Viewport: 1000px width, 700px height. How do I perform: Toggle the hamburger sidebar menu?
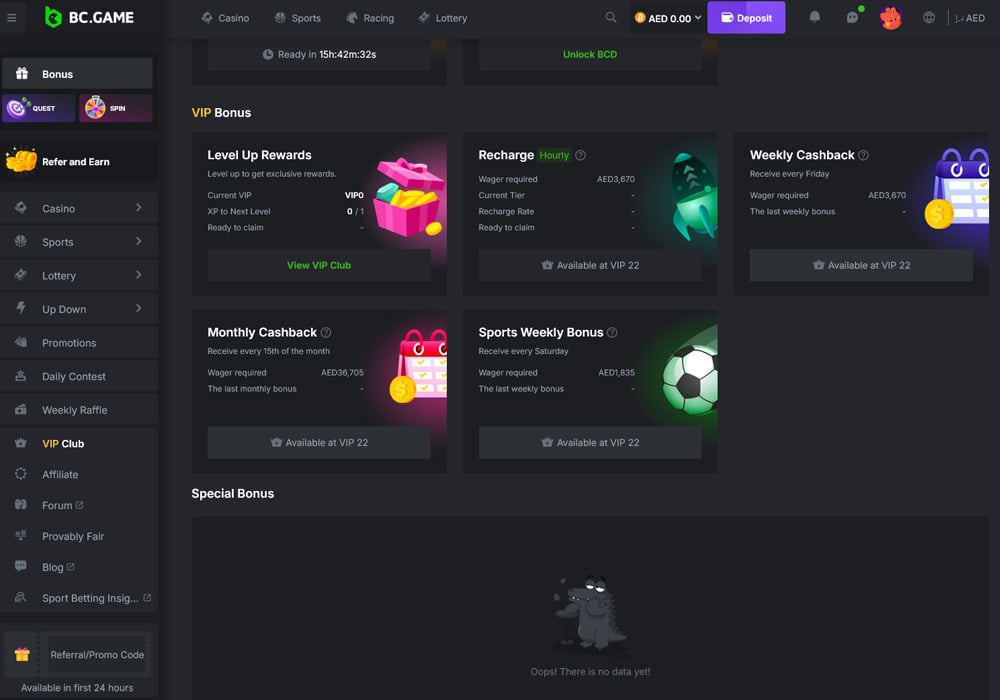[x=11, y=18]
